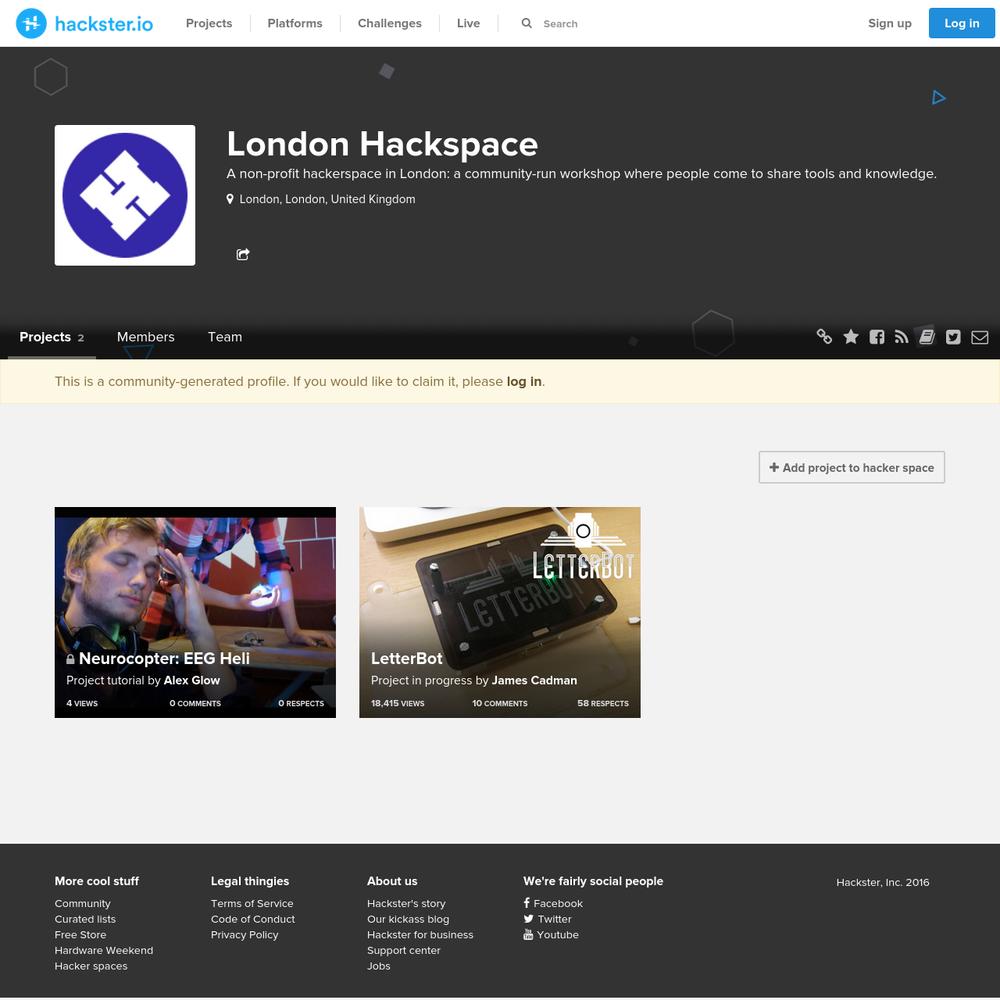Click the hackster.io logo
Image resolution: width=1000 pixels, height=1000 pixels.
(x=84, y=24)
